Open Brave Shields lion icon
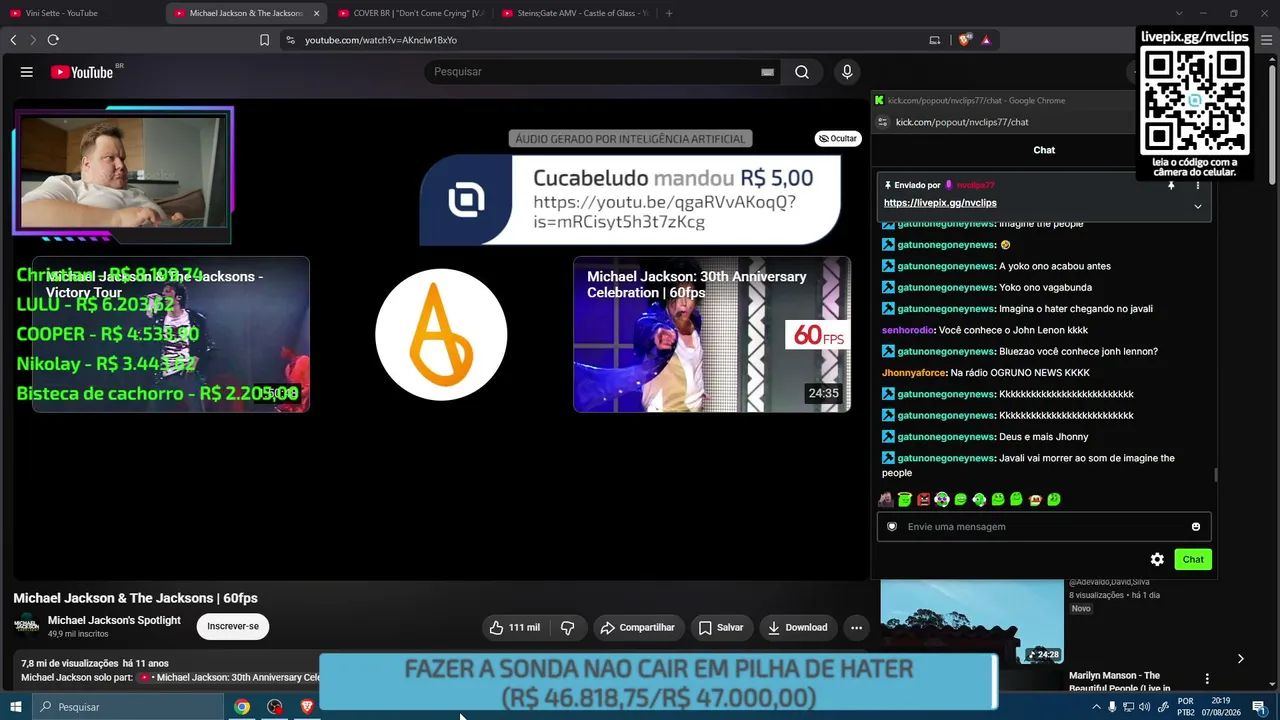Viewport: 1280px width, 720px height. coord(965,40)
